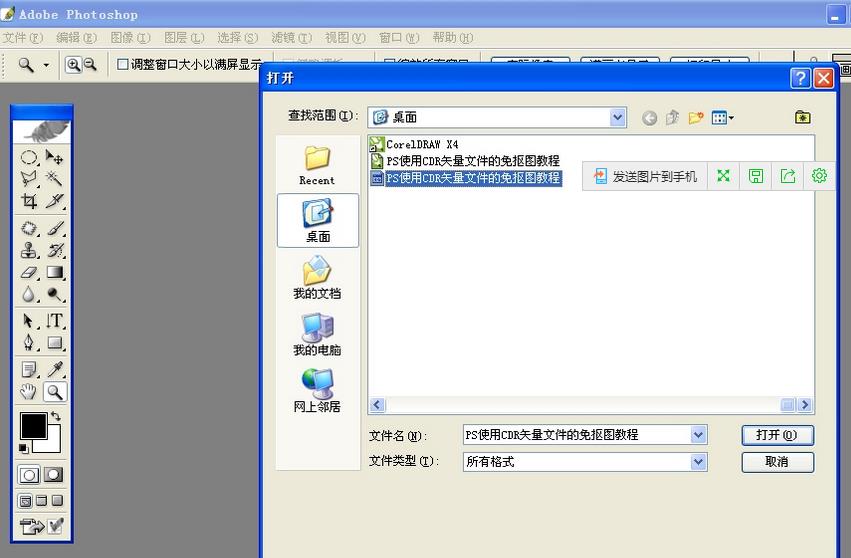Screen dimensions: 851x558
Task: Click the favorites icon in Open dialog
Action: tap(802, 117)
